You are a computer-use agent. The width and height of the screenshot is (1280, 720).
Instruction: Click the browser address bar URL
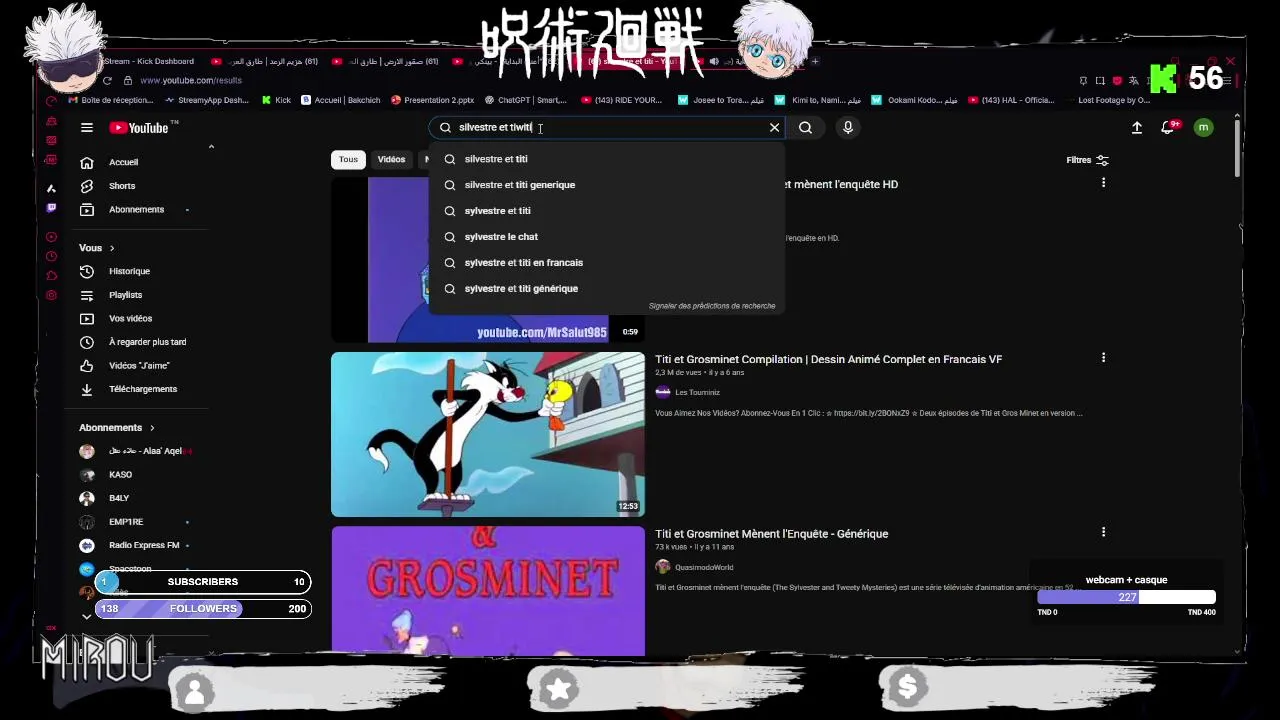191,80
